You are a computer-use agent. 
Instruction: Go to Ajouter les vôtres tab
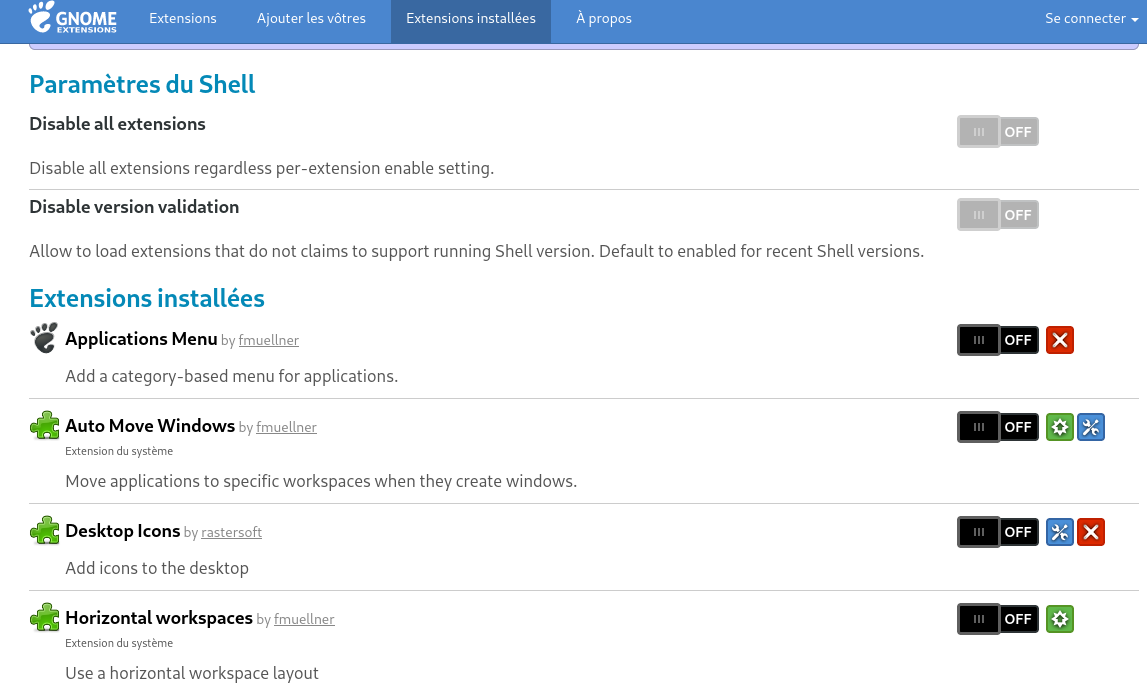[311, 18]
